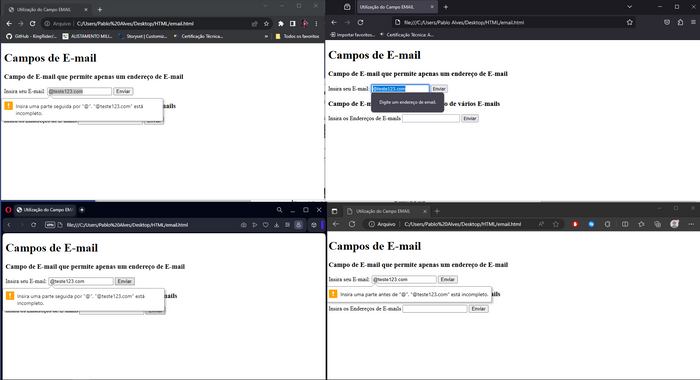Screen dimensions: 700x380
Task: Open the Chrome tab search chevron
Action: (265, 6)
